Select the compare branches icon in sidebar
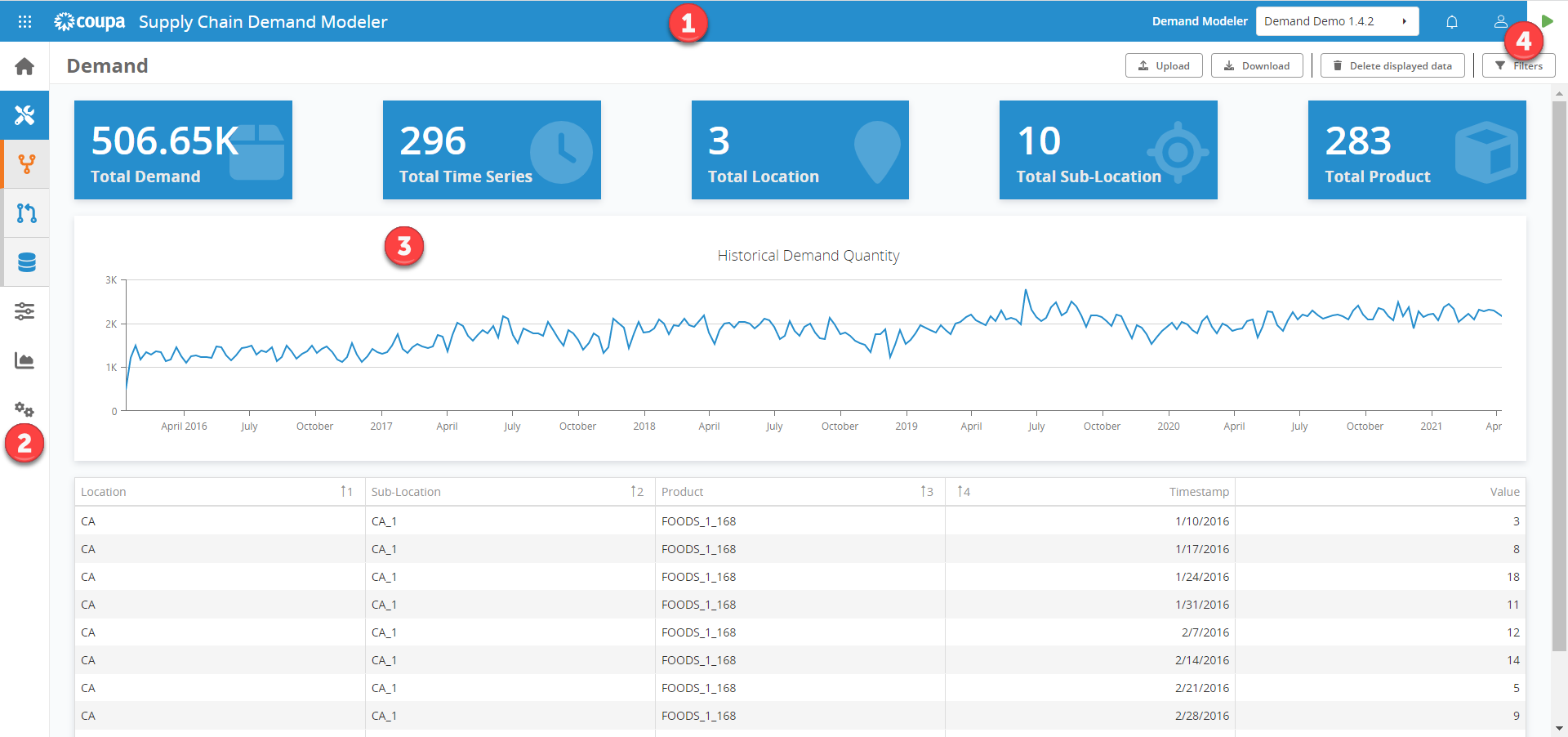Image resolution: width=1568 pixels, height=737 pixels. coord(24,213)
